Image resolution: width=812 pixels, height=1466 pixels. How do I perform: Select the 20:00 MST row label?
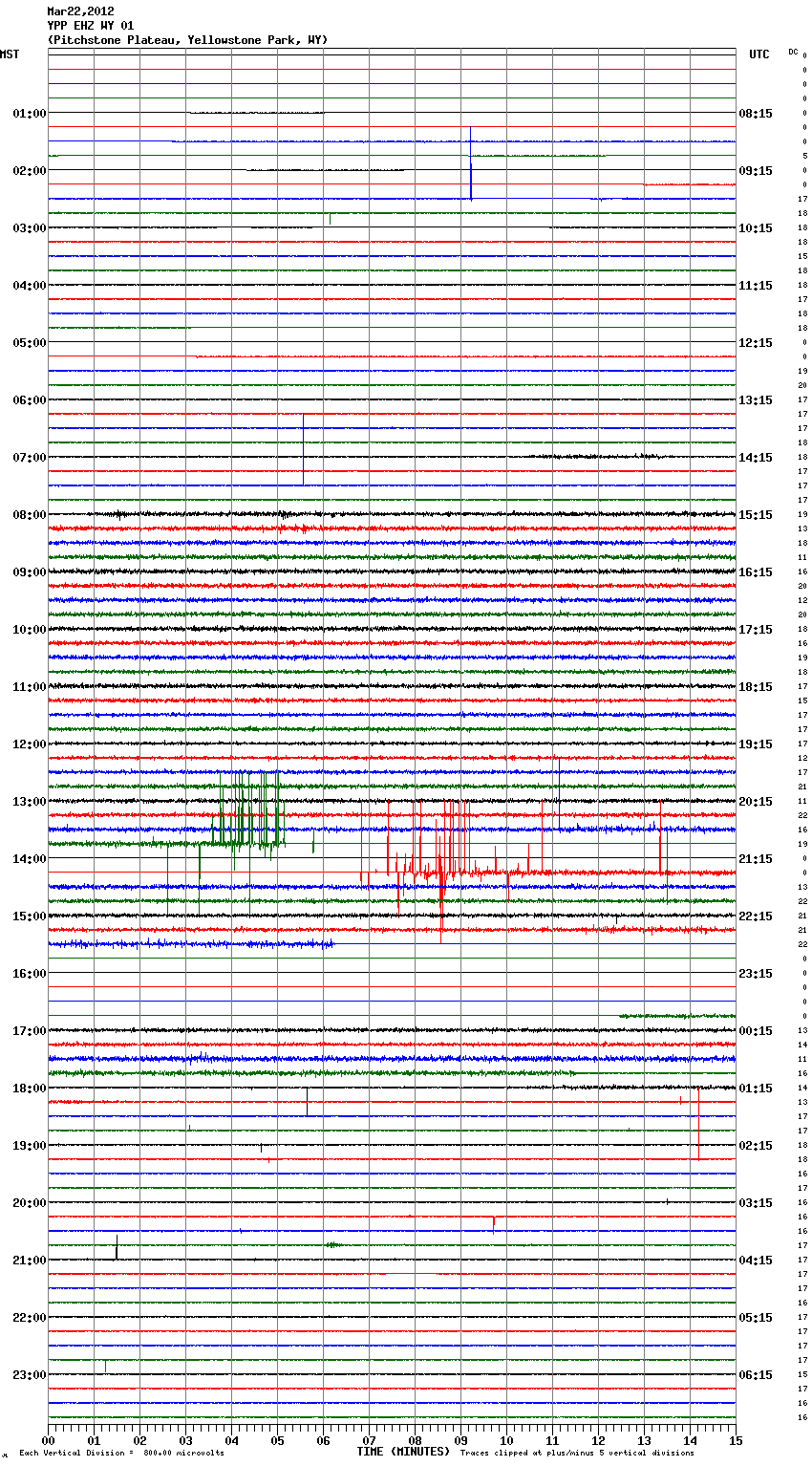[30, 1203]
